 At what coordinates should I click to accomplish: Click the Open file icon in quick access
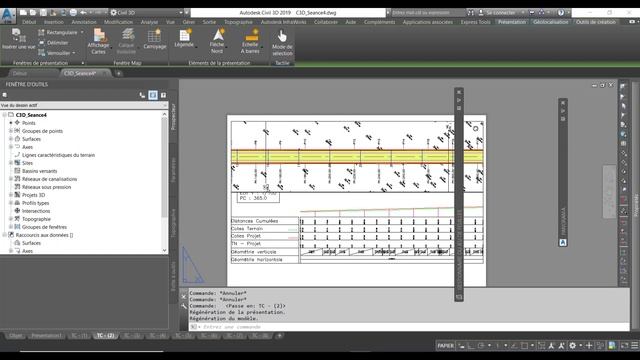(x=33, y=13)
